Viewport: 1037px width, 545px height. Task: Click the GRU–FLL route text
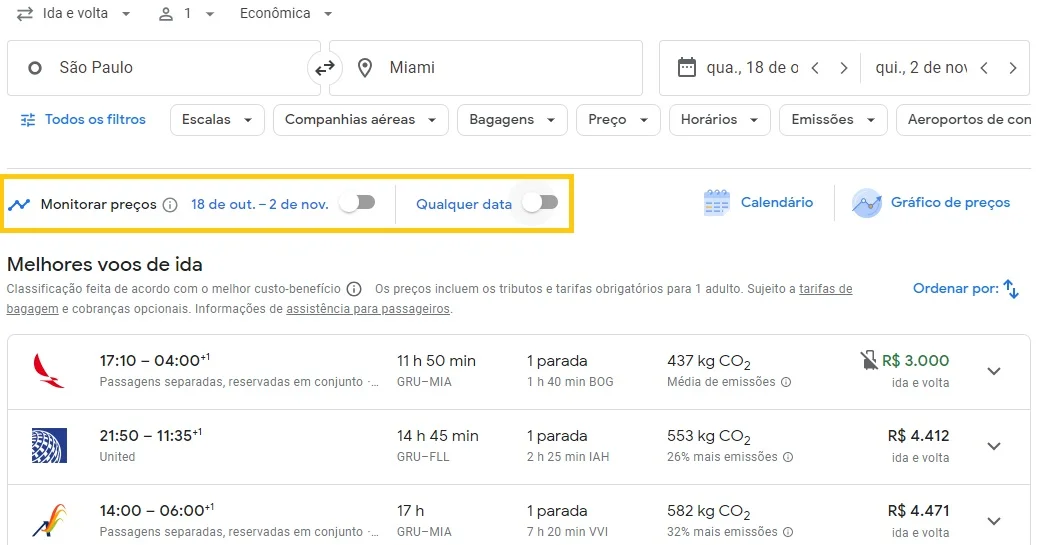pyautogui.click(x=423, y=457)
